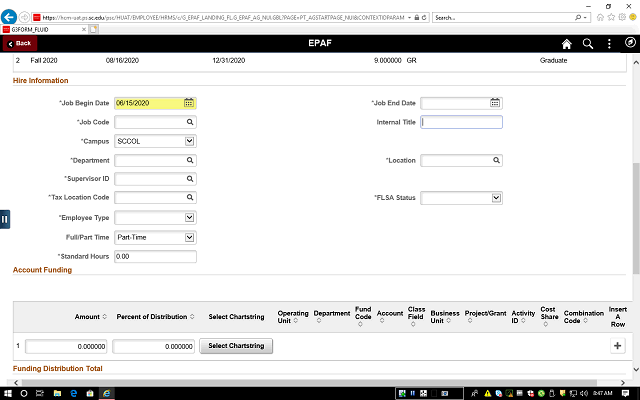Viewport: 640px width, 400px height.
Task: Refresh the page from the address bar
Action: coord(424,18)
